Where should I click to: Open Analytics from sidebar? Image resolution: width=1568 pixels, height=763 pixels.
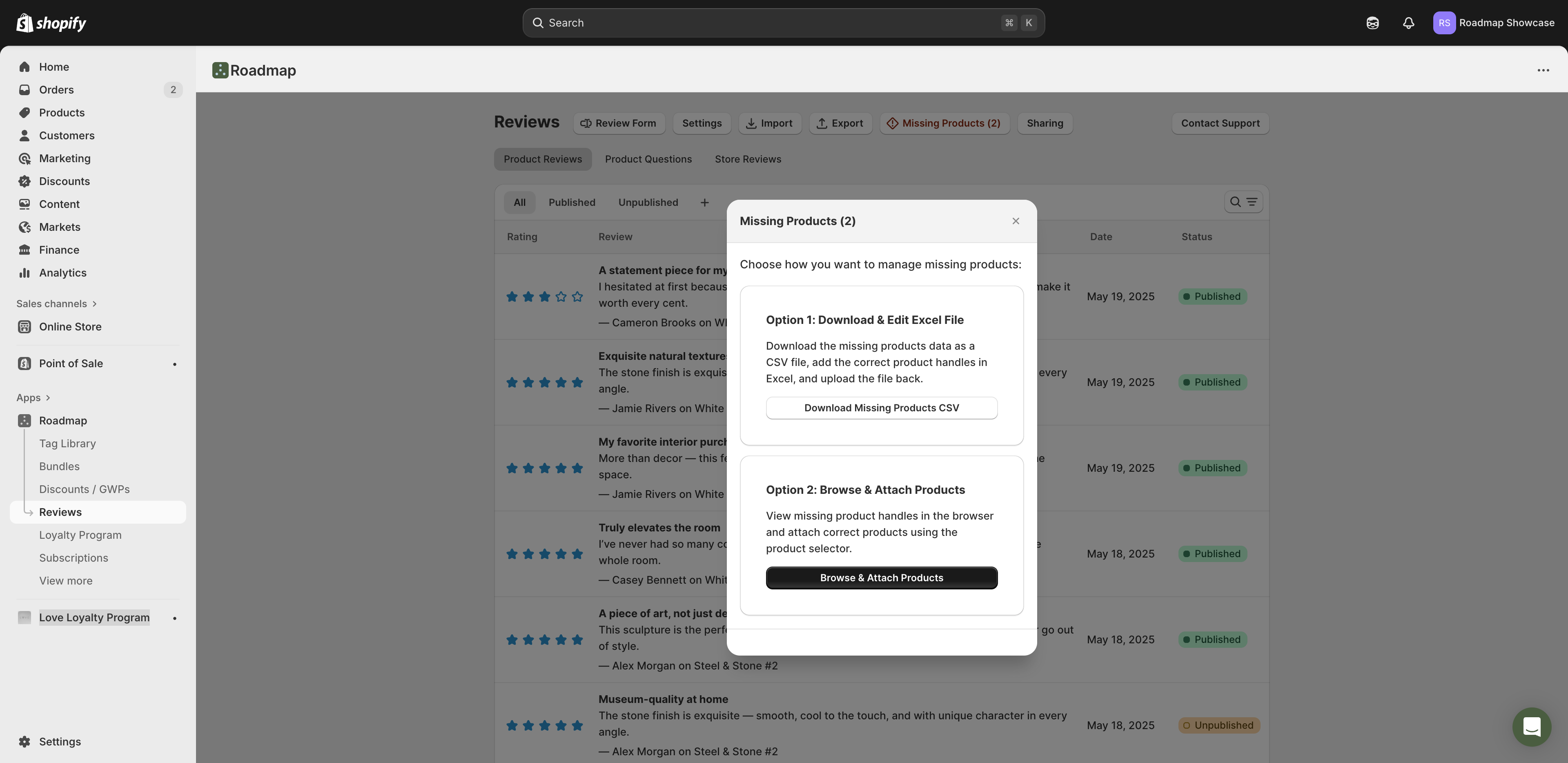(63, 273)
